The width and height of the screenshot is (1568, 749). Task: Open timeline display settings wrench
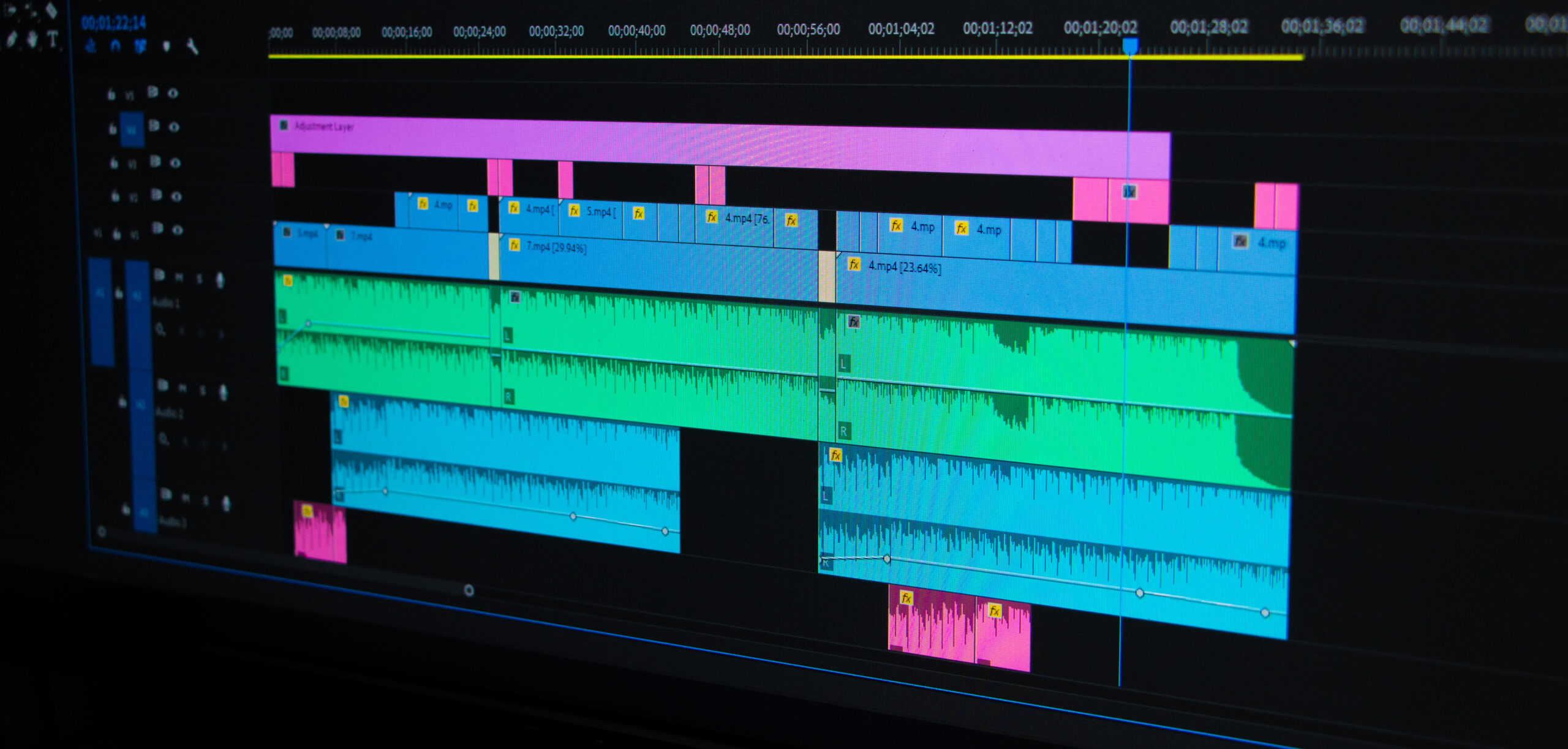(192, 47)
